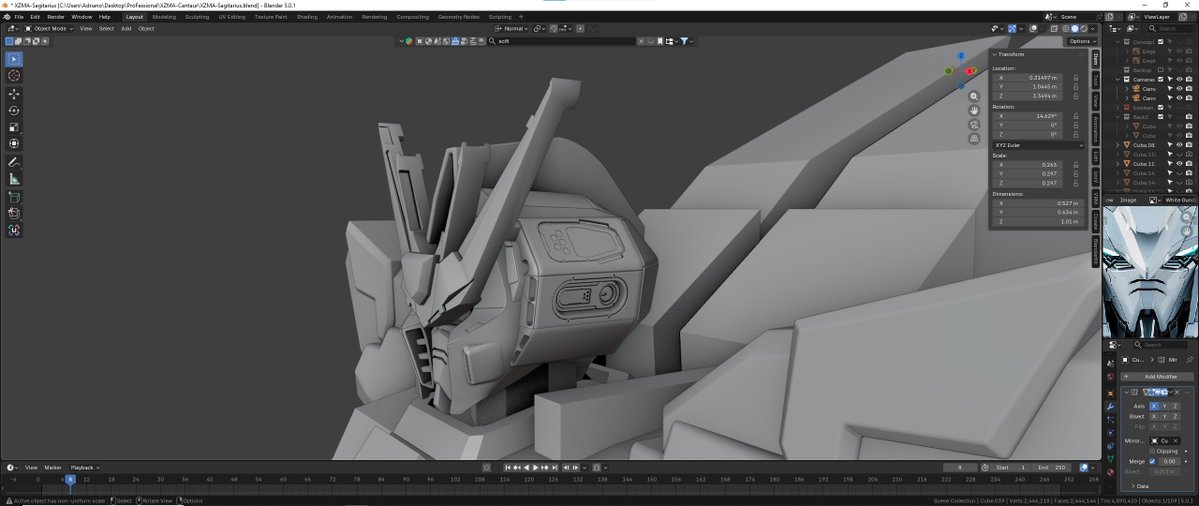This screenshot has height=506, width=1199.
Task: Select the Add Cube tool
Action: (x=14, y=197)
